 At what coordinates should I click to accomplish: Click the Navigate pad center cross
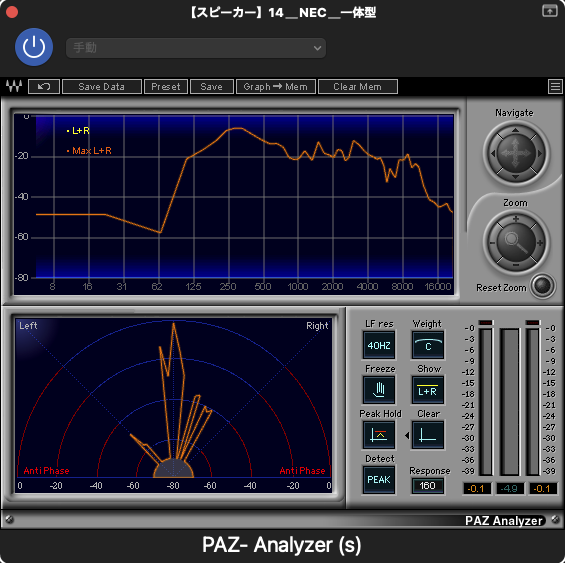point(516,154)
